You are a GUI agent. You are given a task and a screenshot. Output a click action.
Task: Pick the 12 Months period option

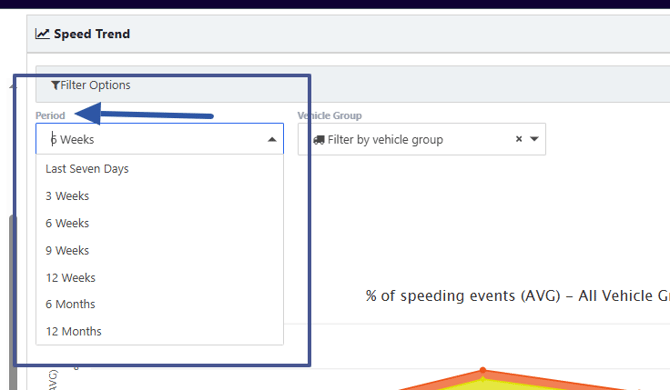click(159, 331)
